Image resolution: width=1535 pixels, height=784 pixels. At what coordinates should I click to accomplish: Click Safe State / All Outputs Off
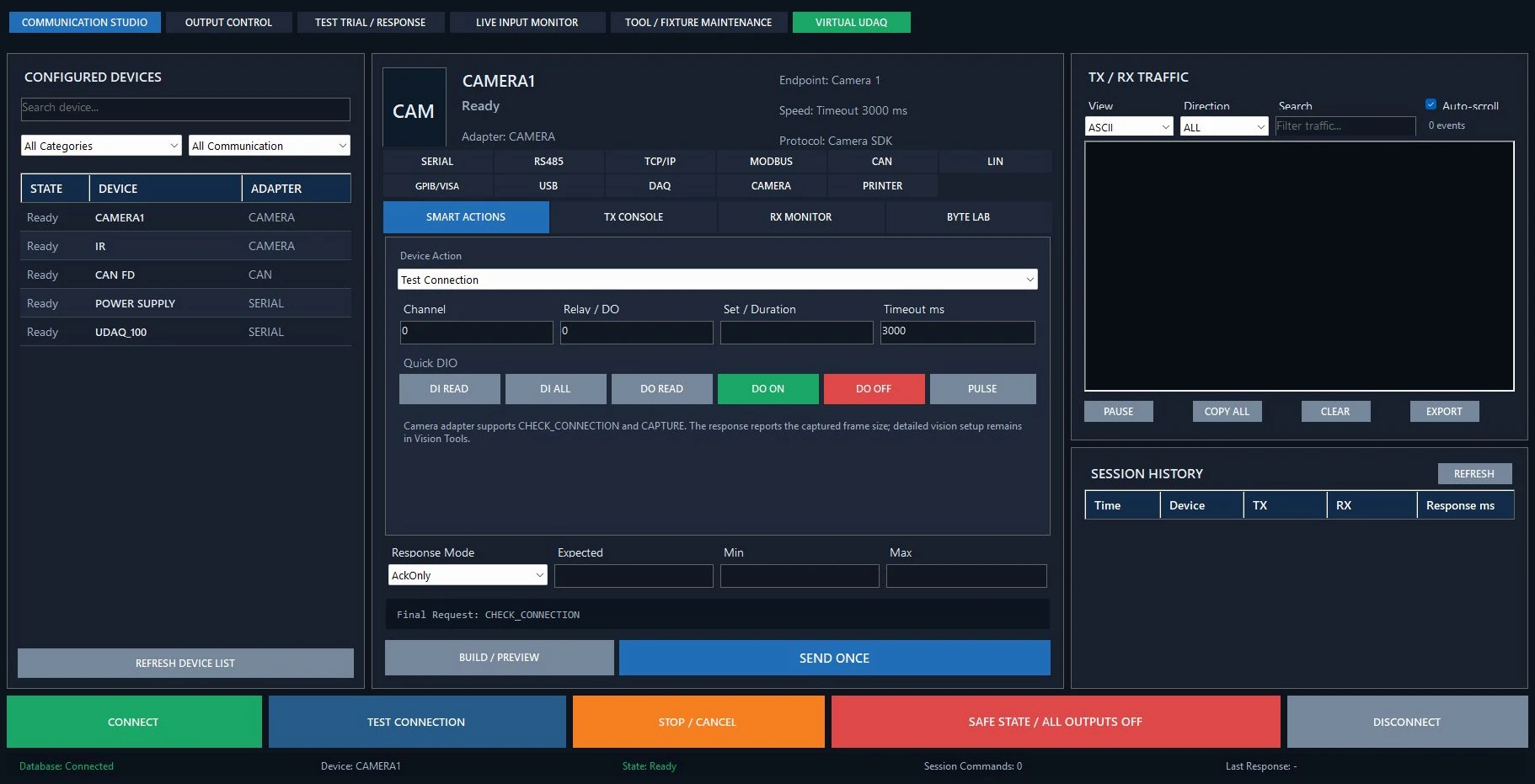pyautogui.click(x=1055, y=722)
